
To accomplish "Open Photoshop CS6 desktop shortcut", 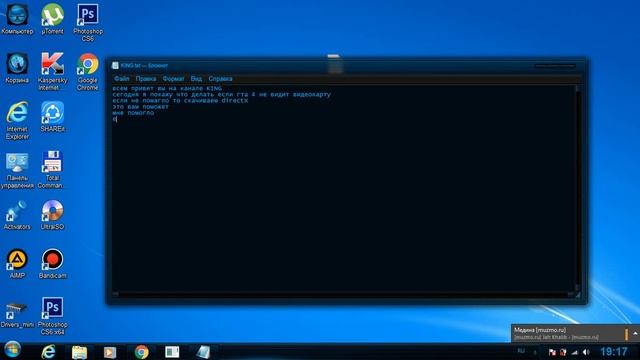I will pos(88,22).
